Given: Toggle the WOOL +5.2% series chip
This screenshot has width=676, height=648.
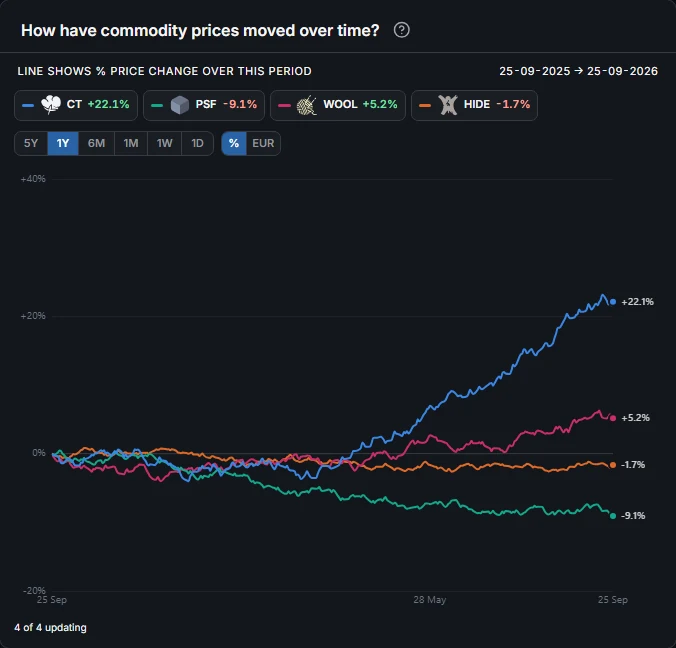Looking at the screenshot, I should [x=338, y=105].
